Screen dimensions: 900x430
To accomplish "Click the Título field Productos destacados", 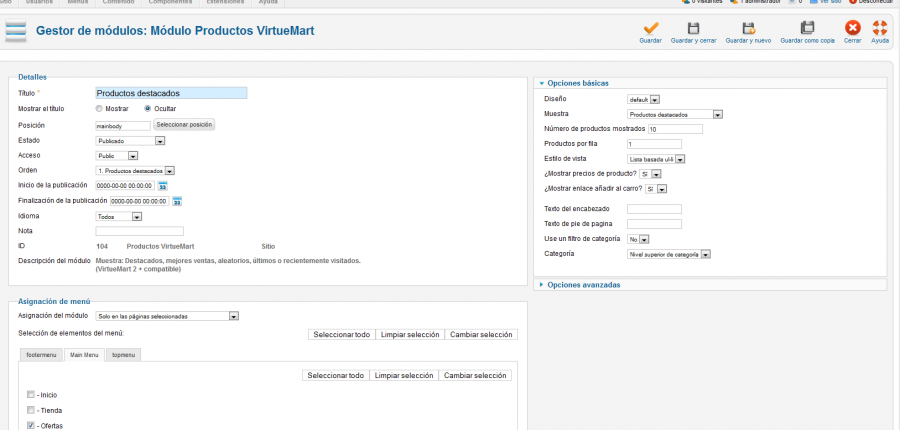I will 171,93.
